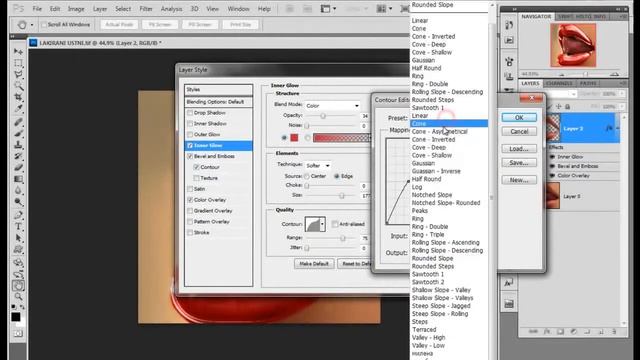This screenshot has height=360, width=640.
Task: Open the Analysis menu
Action: [x=171, y=9]
